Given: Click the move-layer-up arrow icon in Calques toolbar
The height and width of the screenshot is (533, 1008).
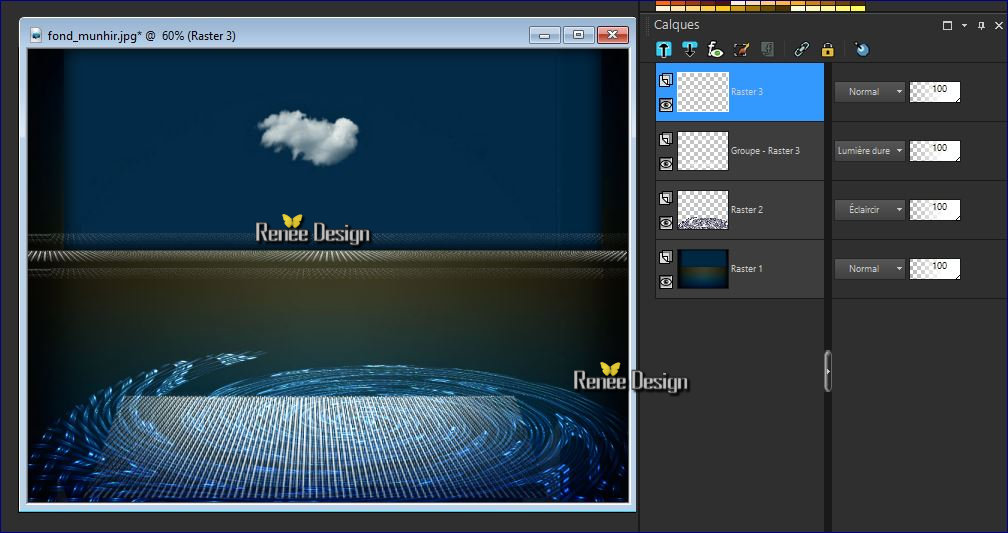Looking at the screenshot, I should (x=664, y=50).
